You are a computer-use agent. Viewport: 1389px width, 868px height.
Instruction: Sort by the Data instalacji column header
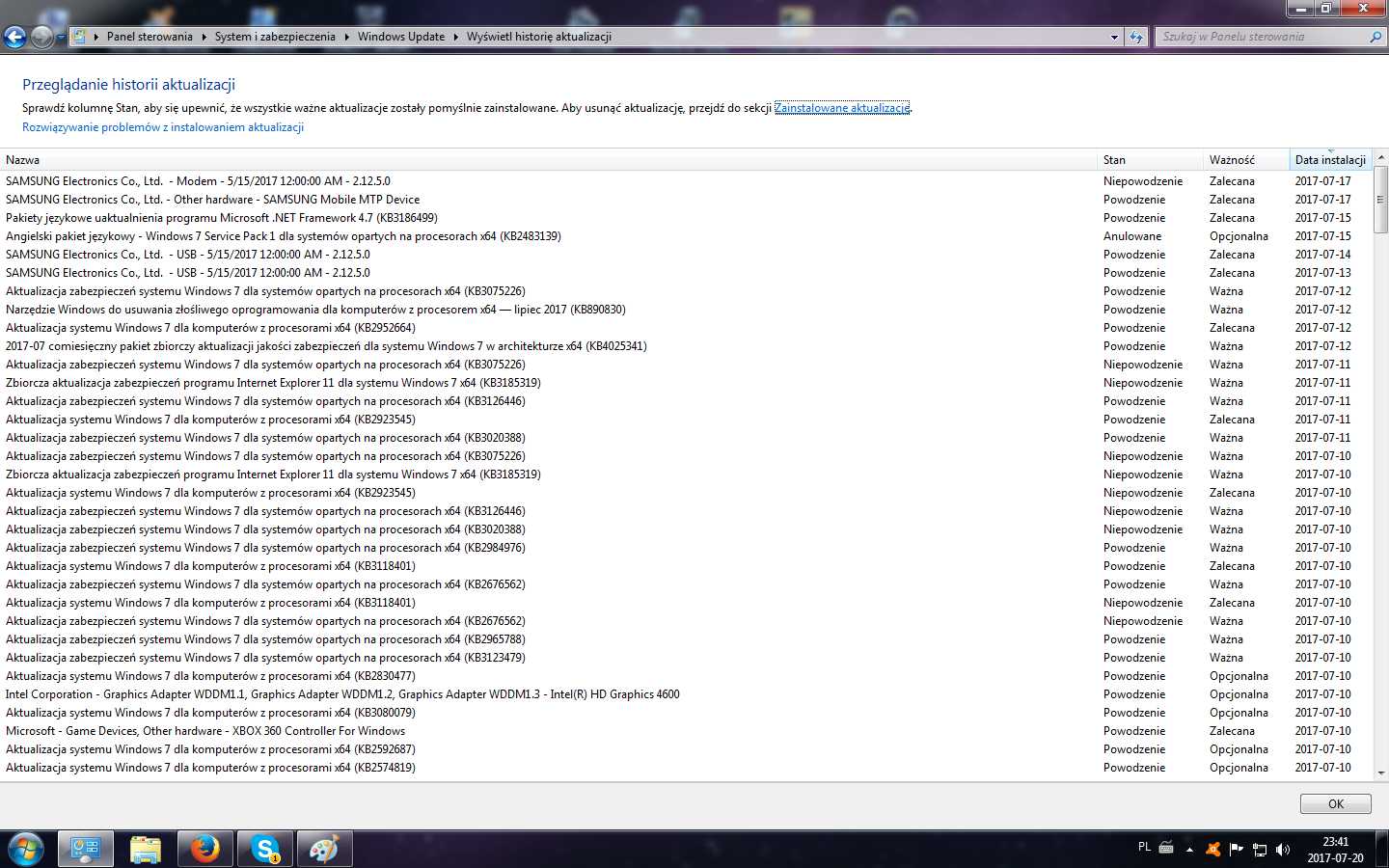click(x=1331, y=160)
